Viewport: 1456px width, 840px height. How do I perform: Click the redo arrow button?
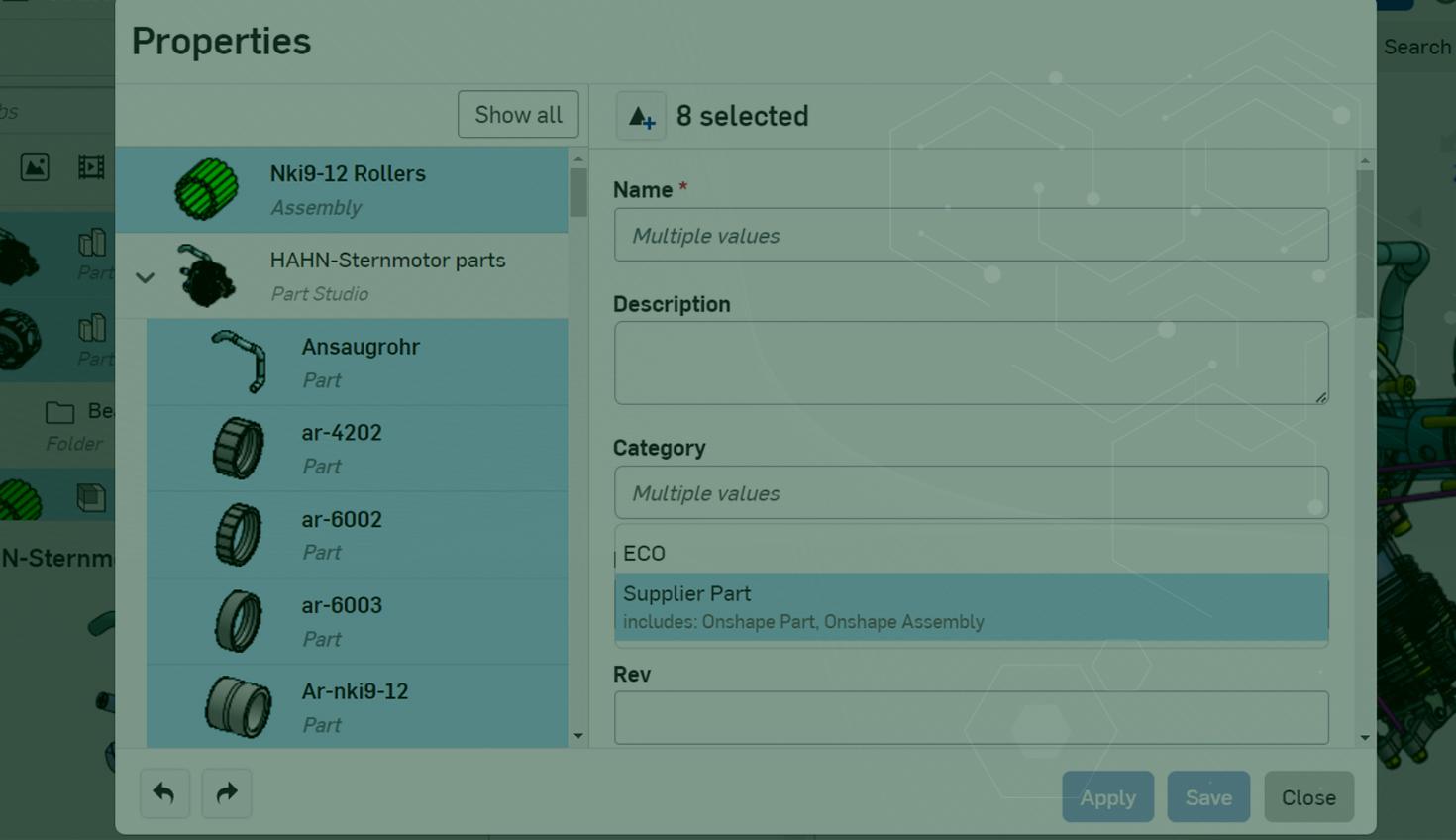point(227,793)
